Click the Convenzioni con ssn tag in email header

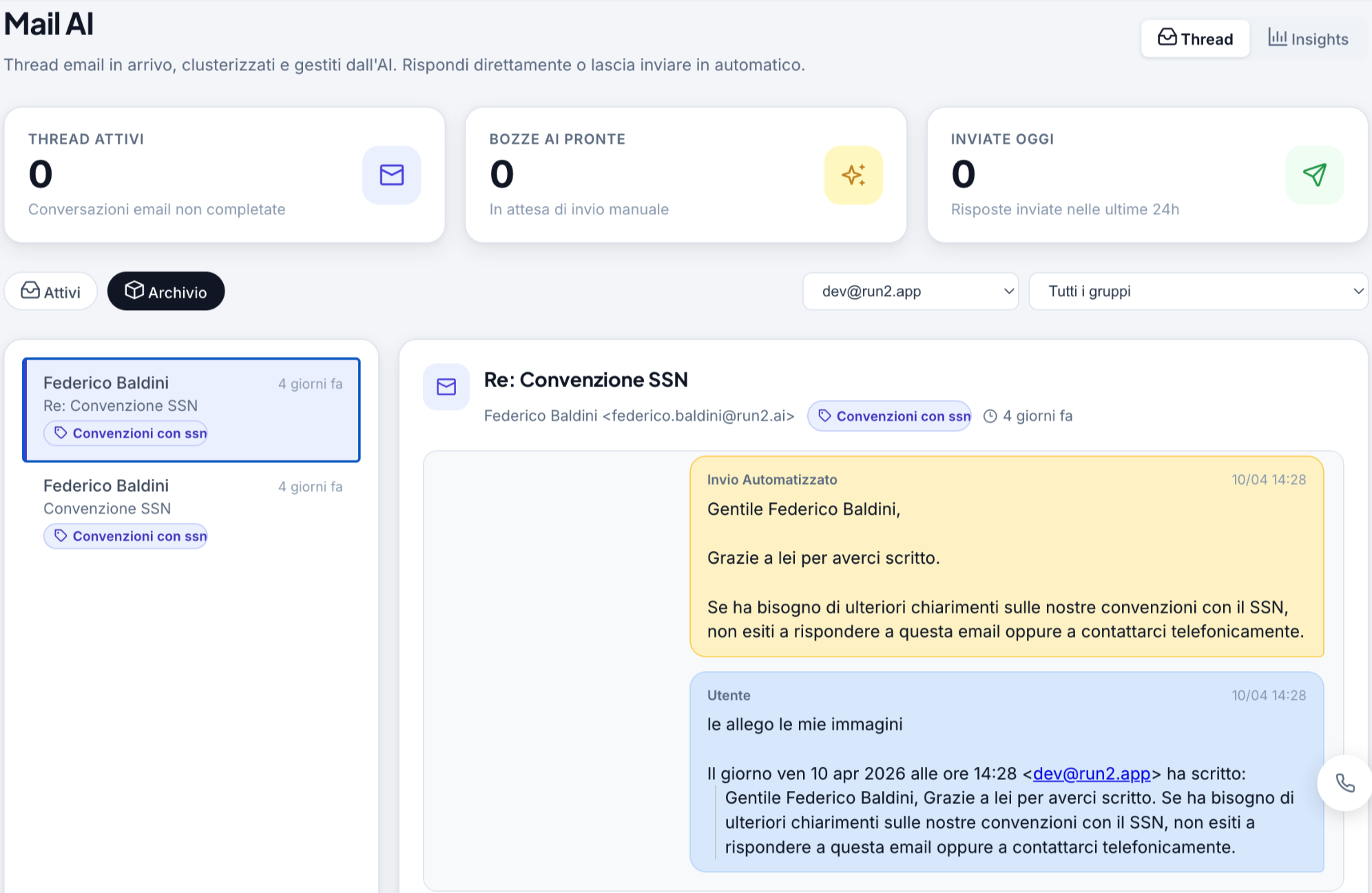pyautogui.click(x=889, y=416)
